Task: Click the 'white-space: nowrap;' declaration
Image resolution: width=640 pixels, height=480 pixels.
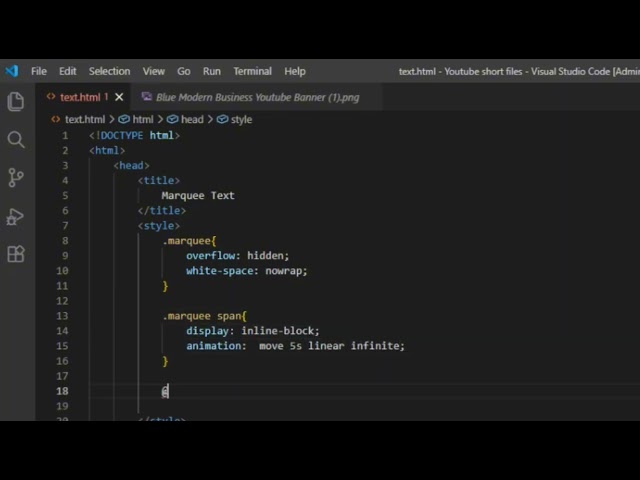Action: click(247, 271)
